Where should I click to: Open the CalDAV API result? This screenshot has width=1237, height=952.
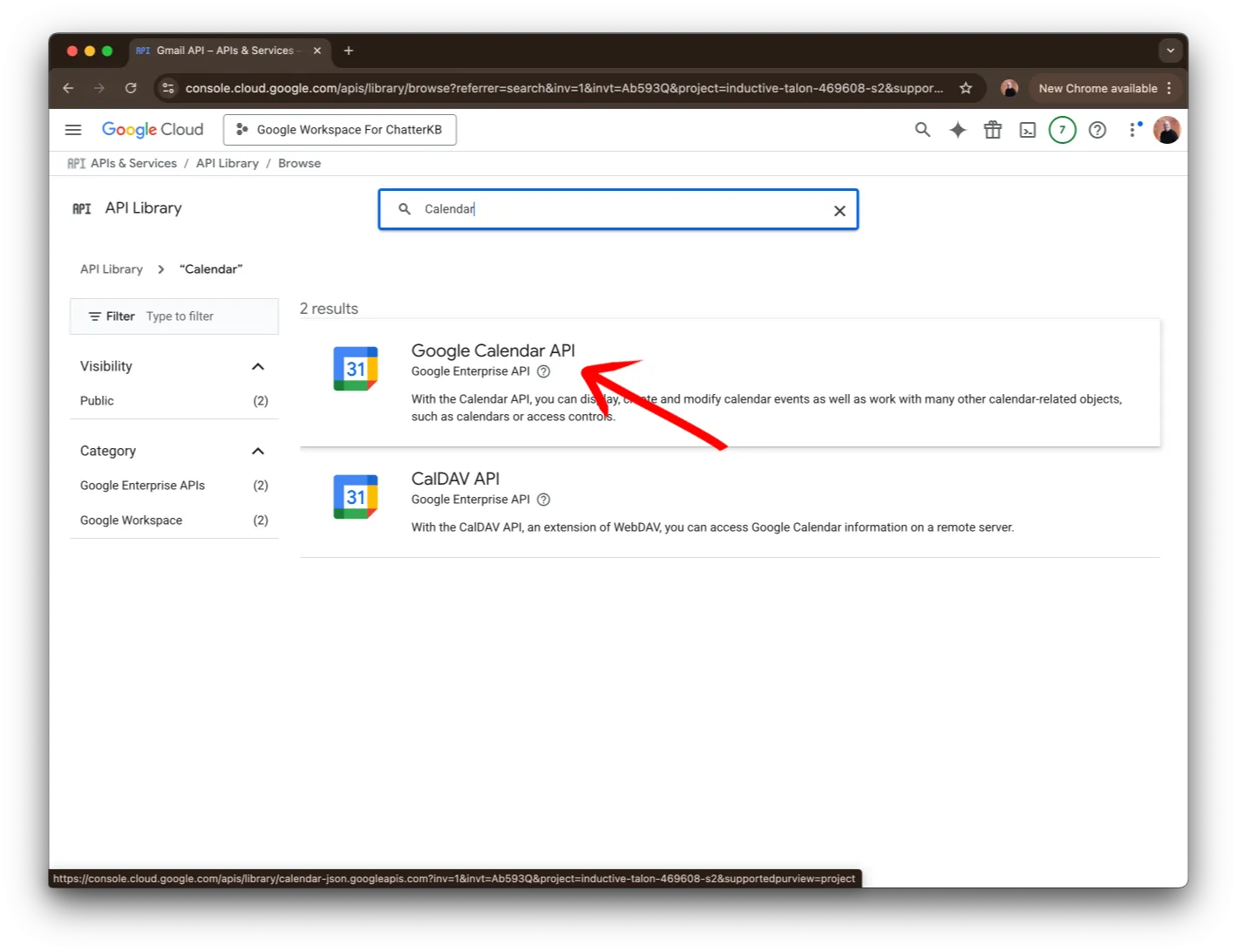[x=455, y=479]
